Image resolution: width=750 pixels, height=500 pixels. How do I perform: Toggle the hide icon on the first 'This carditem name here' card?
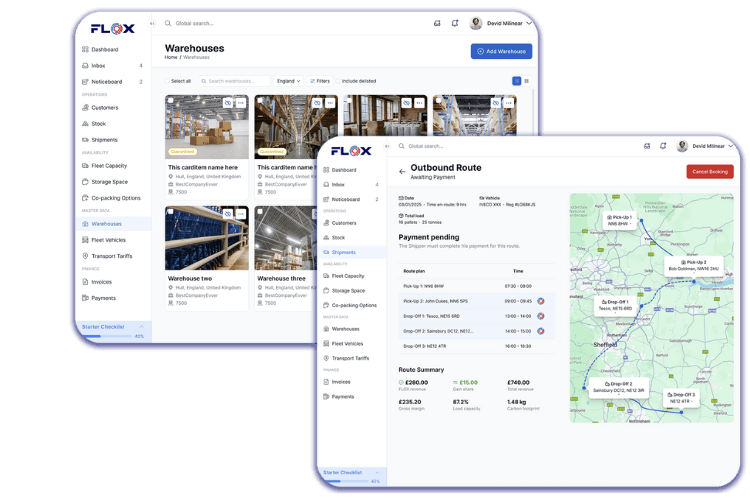click(x=228, y=103)
